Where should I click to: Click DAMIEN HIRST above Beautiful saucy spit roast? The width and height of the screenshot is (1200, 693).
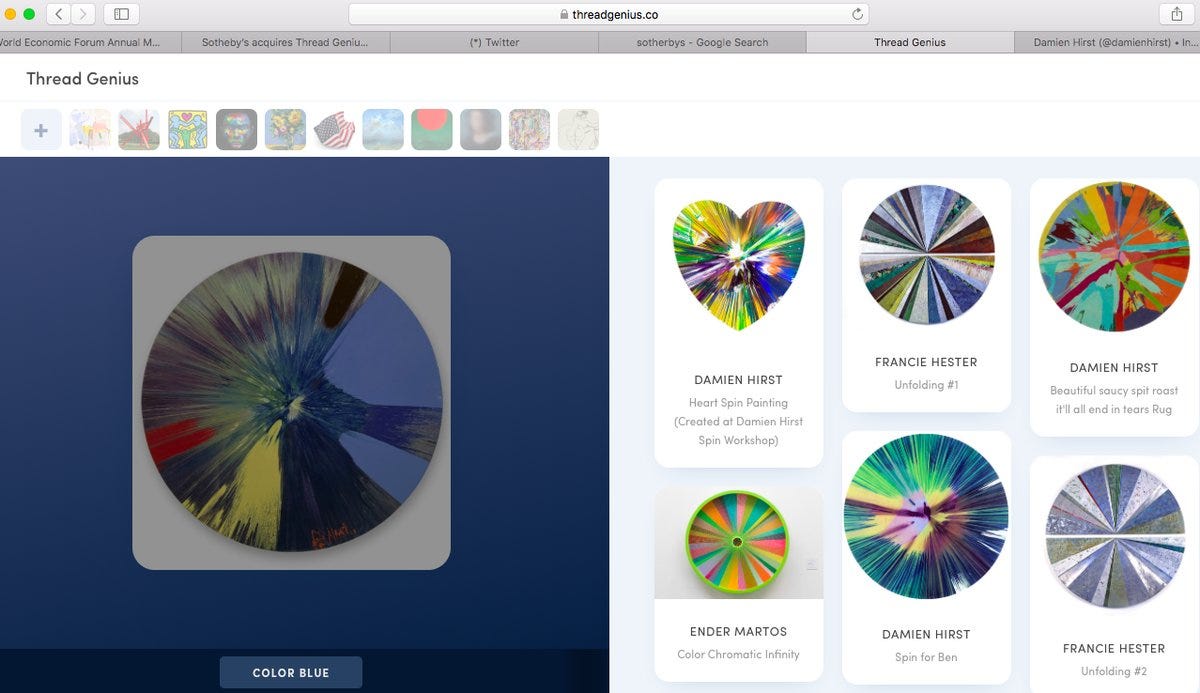1114,368
